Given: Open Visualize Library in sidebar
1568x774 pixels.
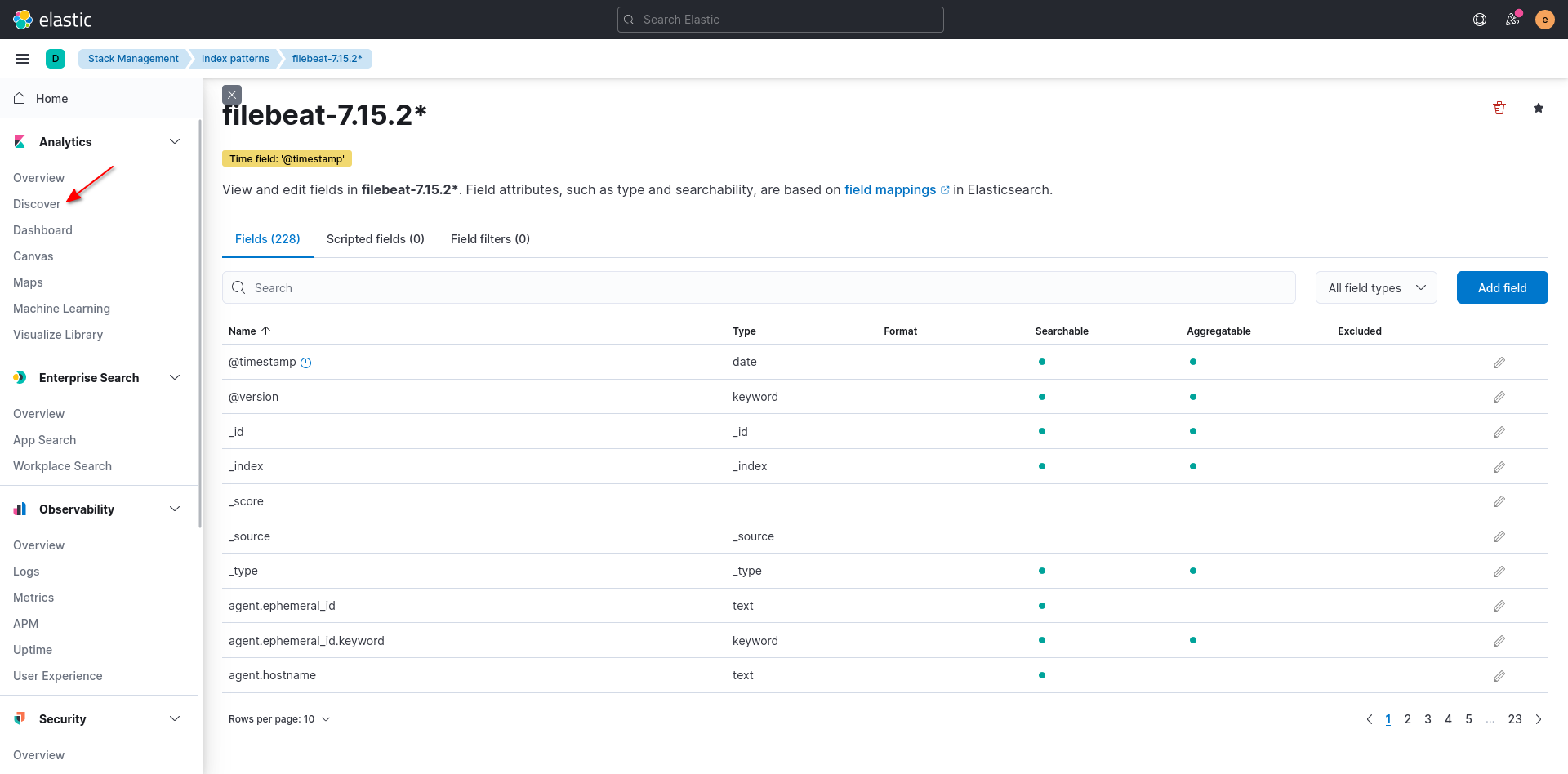Looking at the screenshot, I should tap(58, 335).
